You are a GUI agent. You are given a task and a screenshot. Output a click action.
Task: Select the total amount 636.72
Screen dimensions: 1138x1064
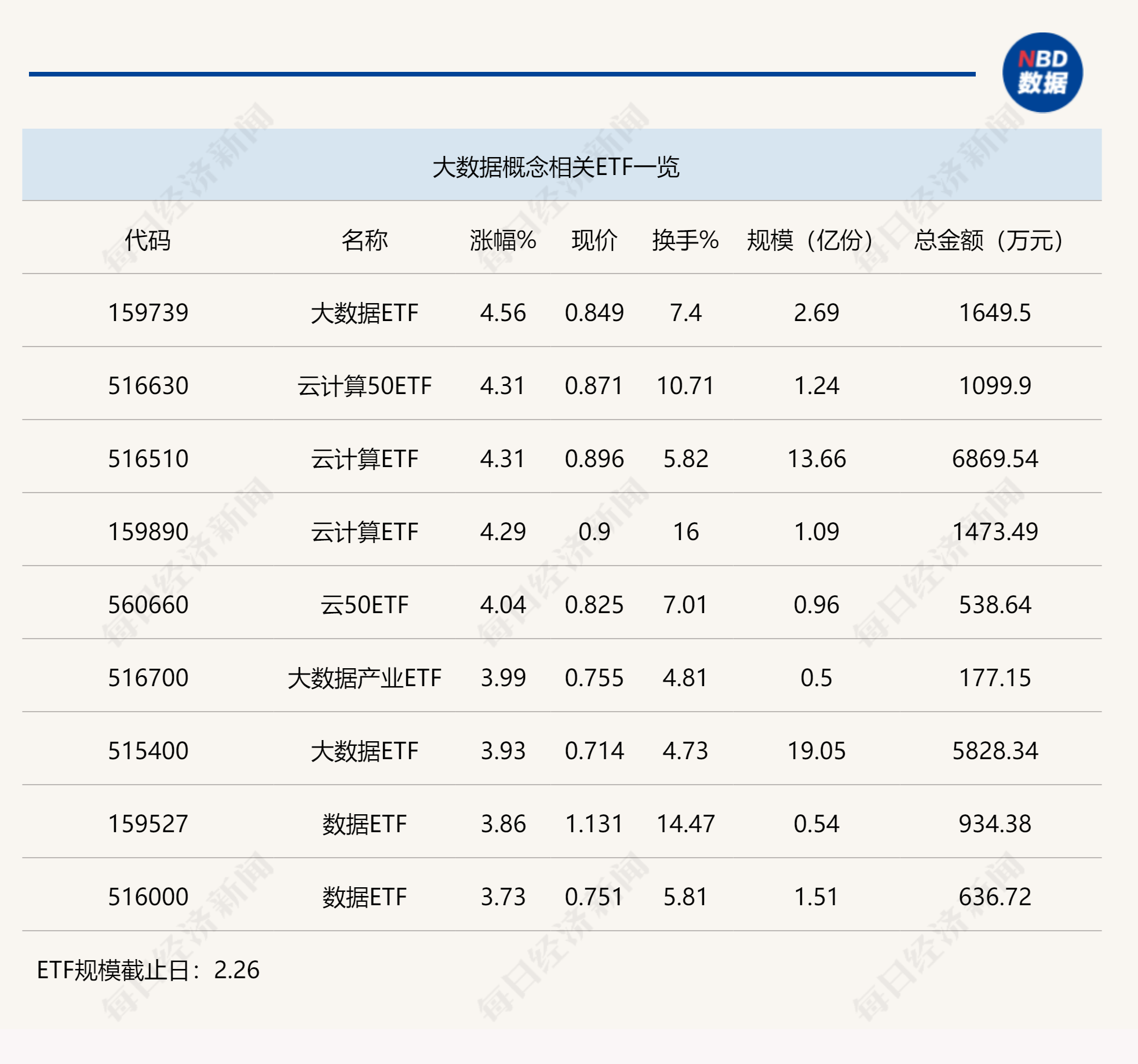click(x=995, y=897)
